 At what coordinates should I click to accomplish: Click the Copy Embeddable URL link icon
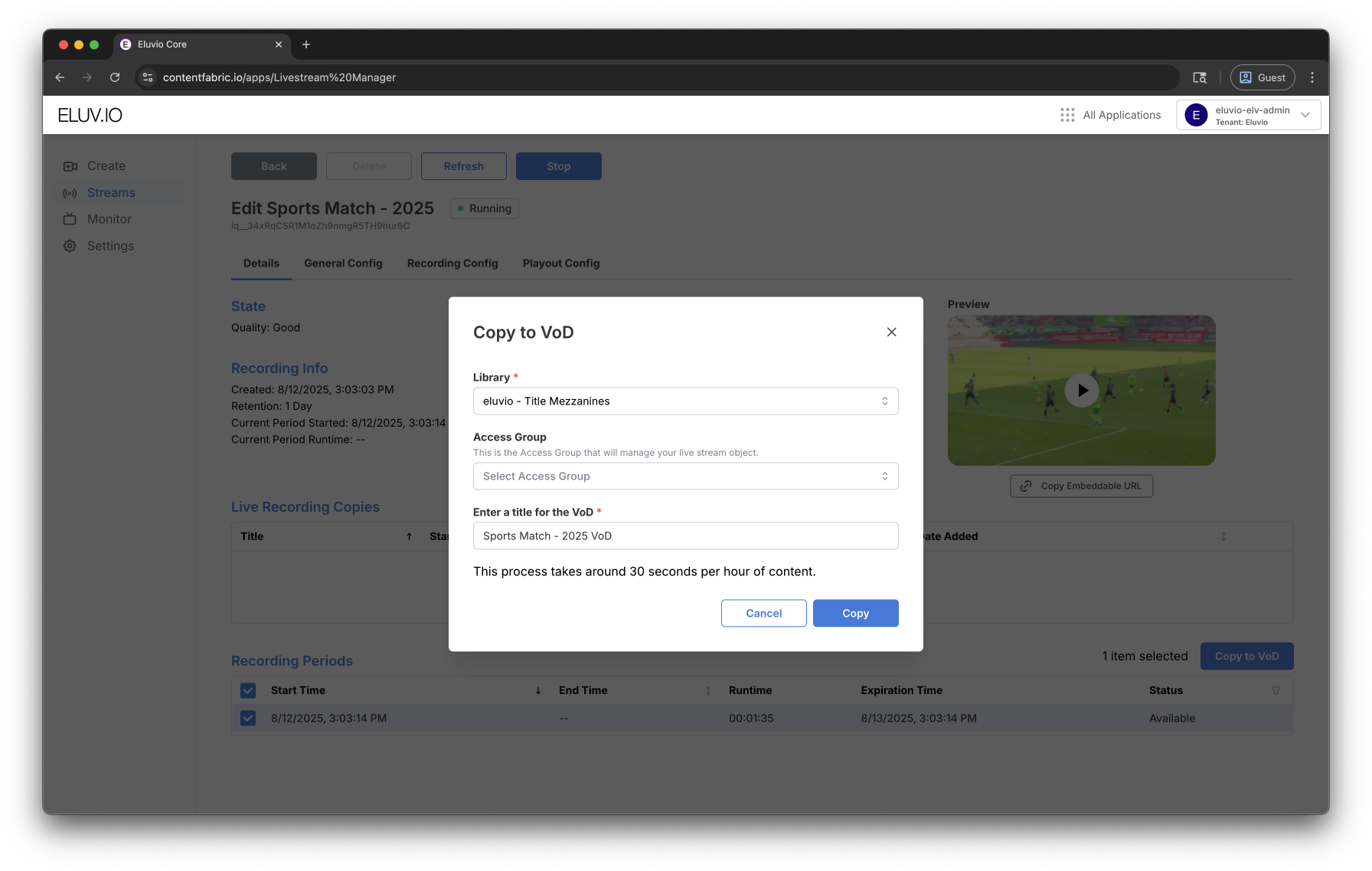(x=1026, y=486)
